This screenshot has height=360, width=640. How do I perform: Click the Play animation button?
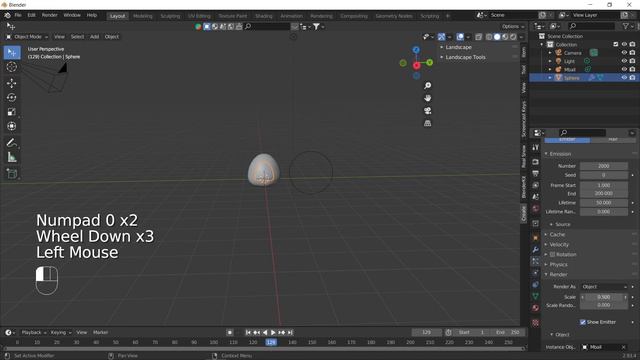pyautogui.click(x=273, y=333)
